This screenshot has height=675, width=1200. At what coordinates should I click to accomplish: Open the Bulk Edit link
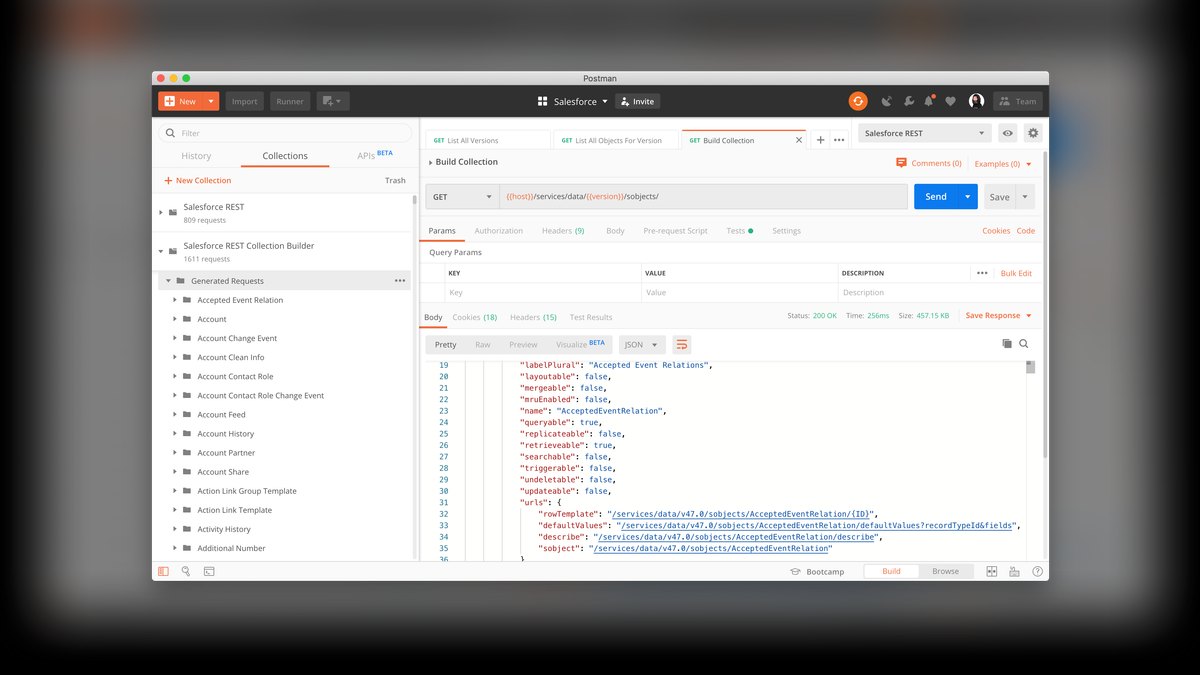coord(1016,273)
